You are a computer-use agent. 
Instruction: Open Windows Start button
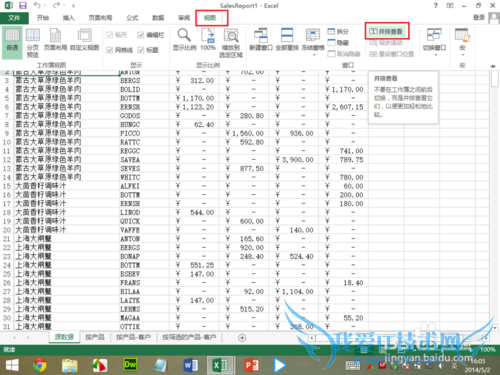(12, 365)
